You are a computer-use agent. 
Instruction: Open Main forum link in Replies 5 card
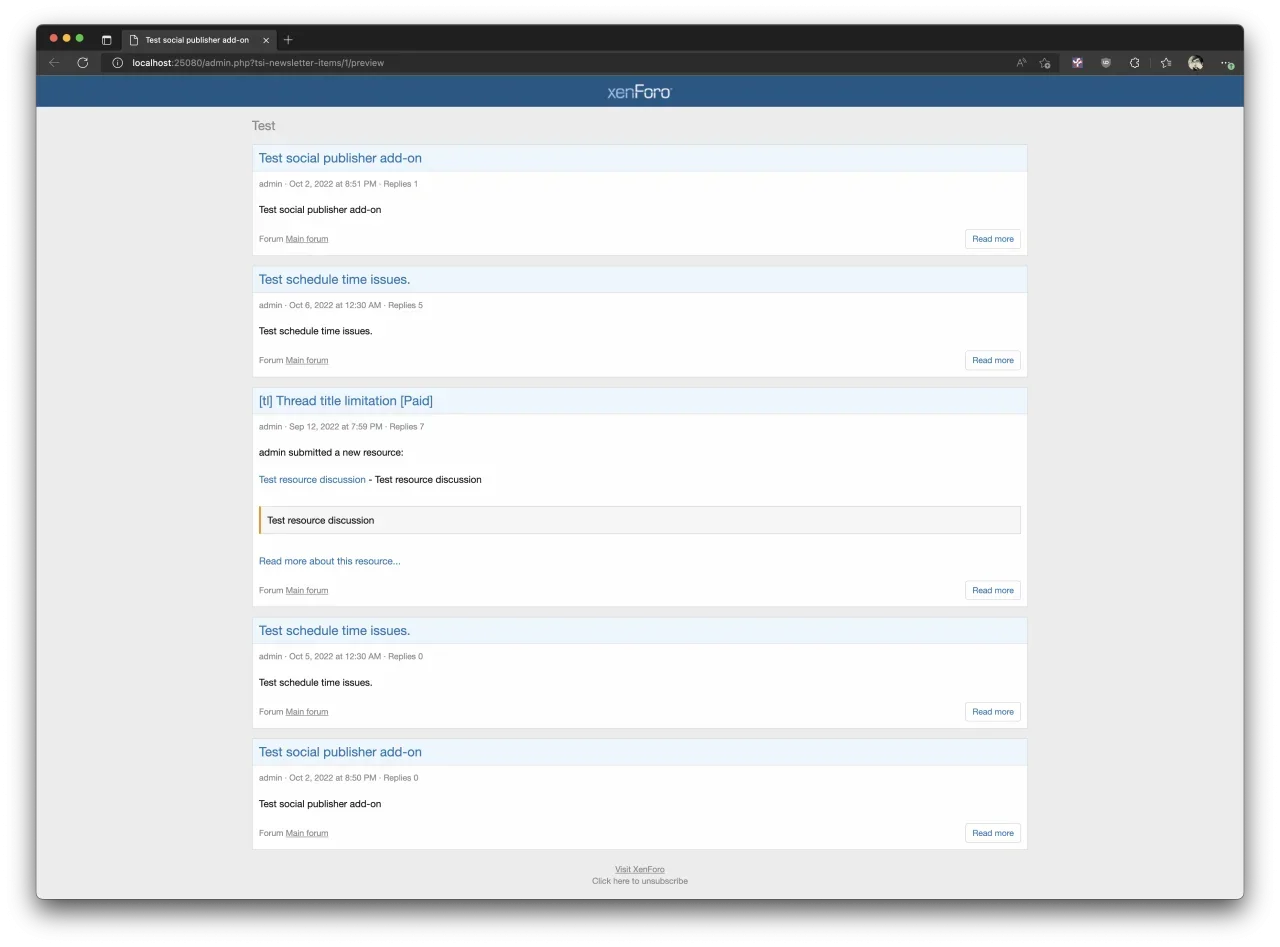(x=307, y=360)
